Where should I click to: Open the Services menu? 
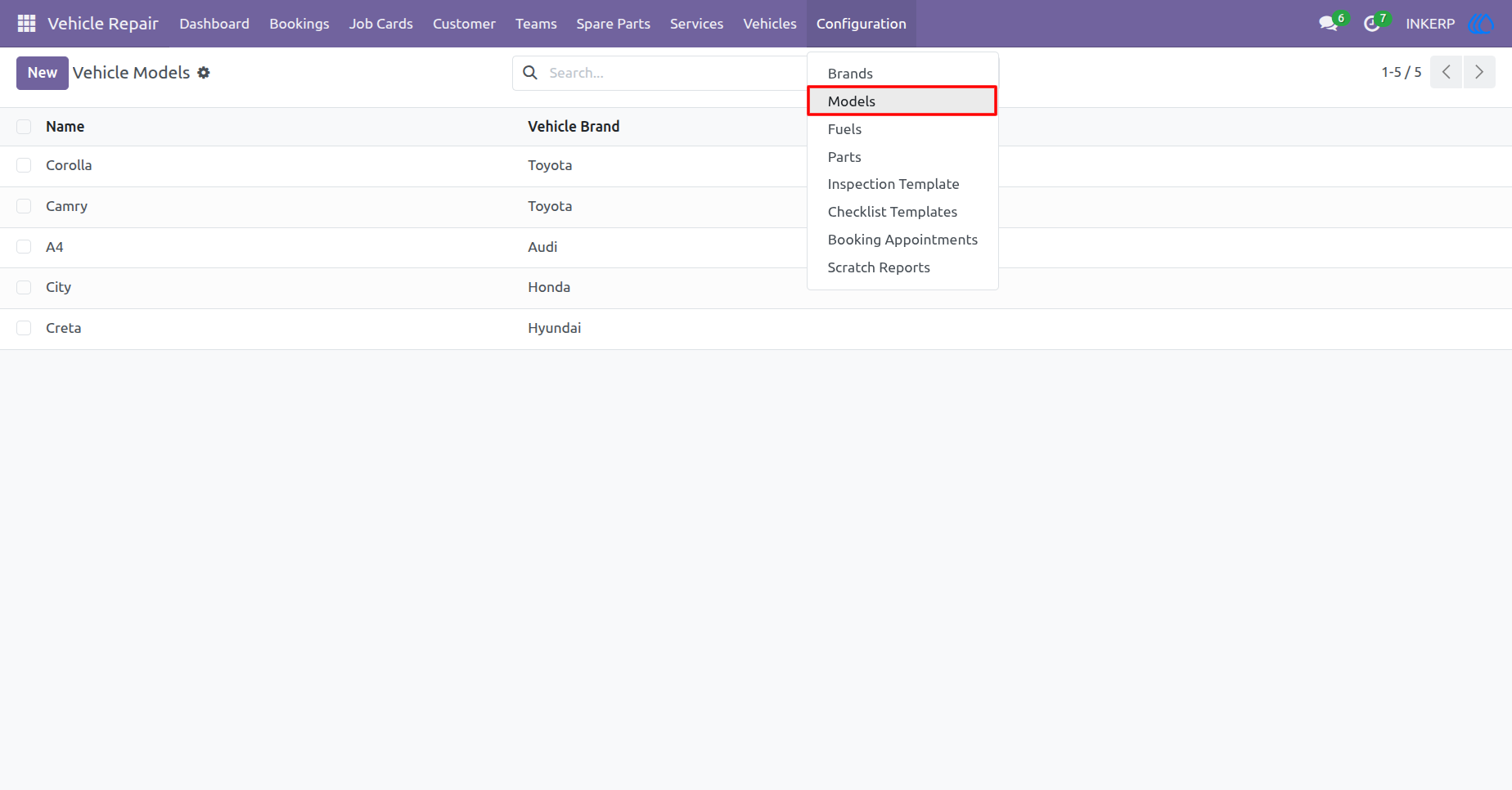(x=696, y=24)
